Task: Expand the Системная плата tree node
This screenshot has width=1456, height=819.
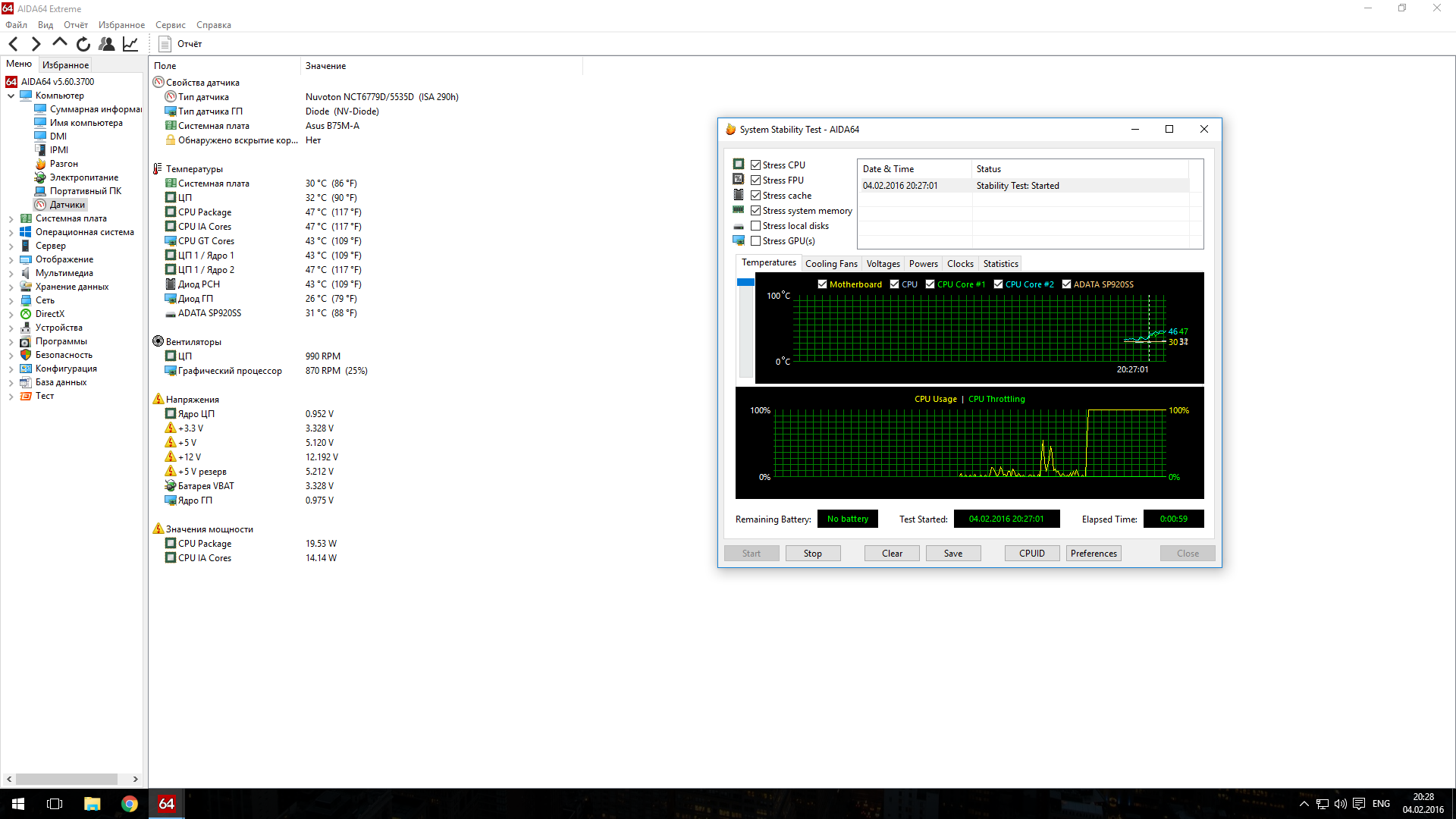Action: click(x=11, y=218)
